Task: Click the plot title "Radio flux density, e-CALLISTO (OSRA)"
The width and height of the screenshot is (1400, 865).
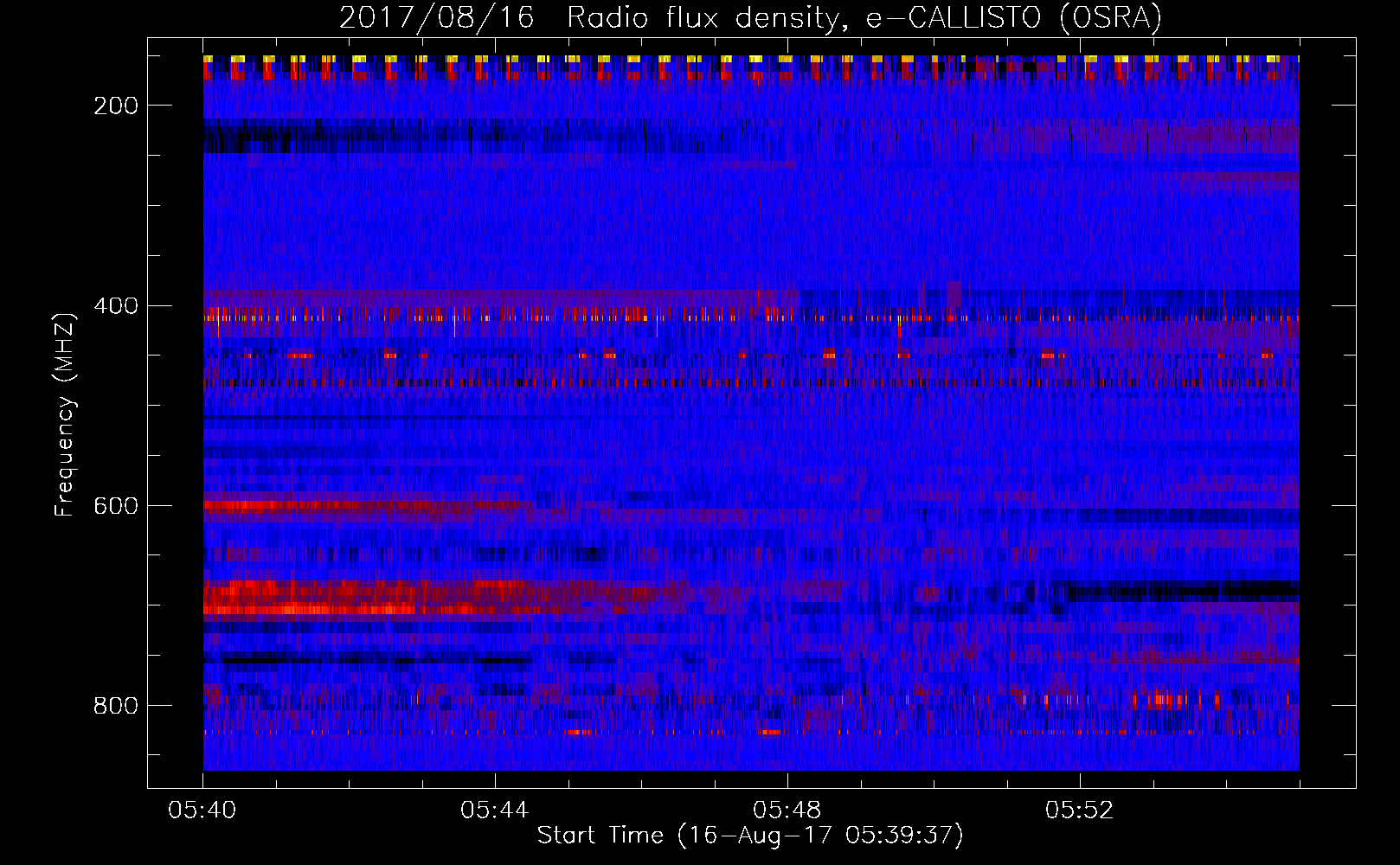Action: (x=864, y=17)
